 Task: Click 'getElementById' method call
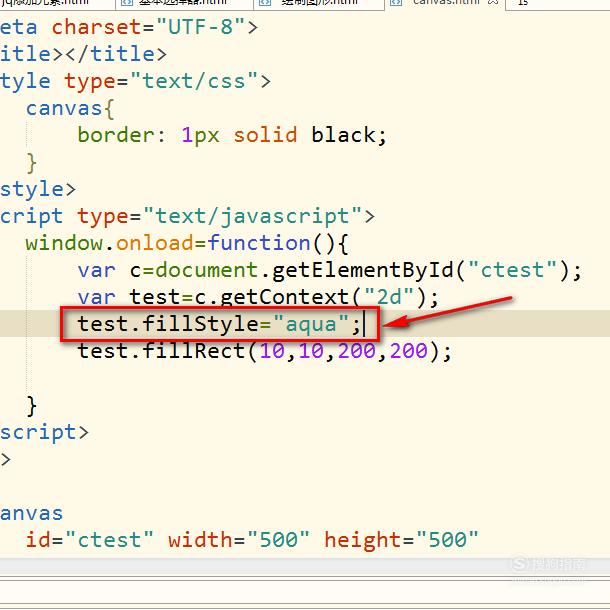pos(363,270)
